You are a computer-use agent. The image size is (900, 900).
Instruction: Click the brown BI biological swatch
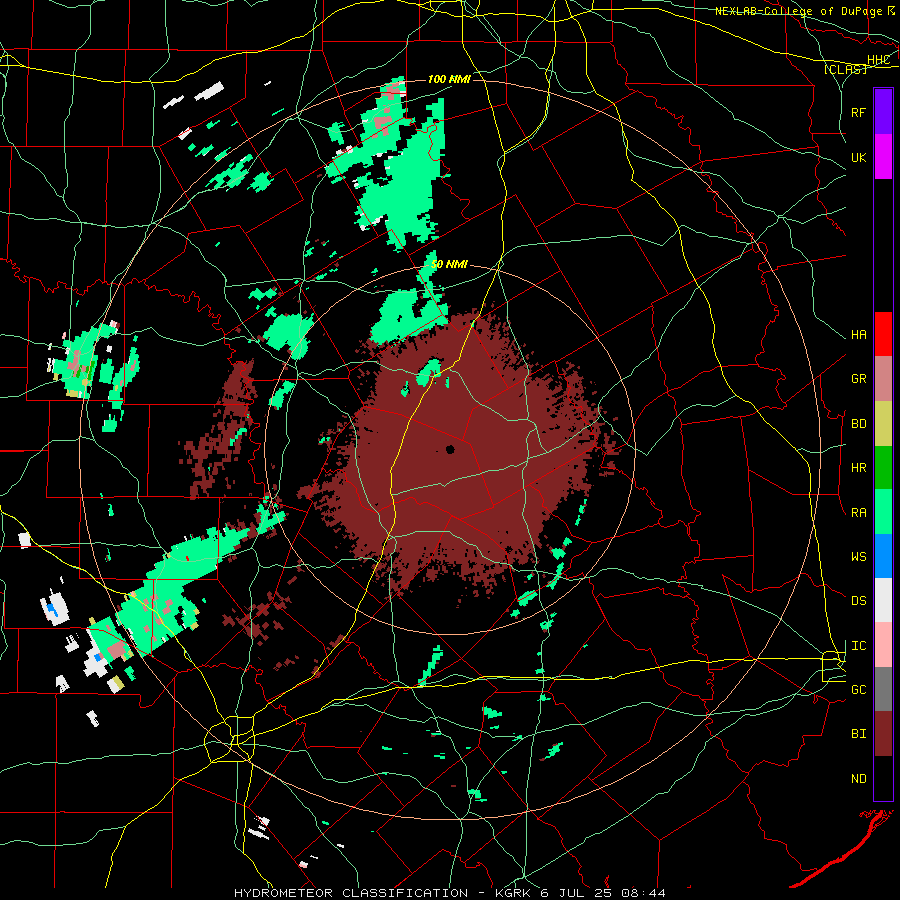click(x=883, y=734)
